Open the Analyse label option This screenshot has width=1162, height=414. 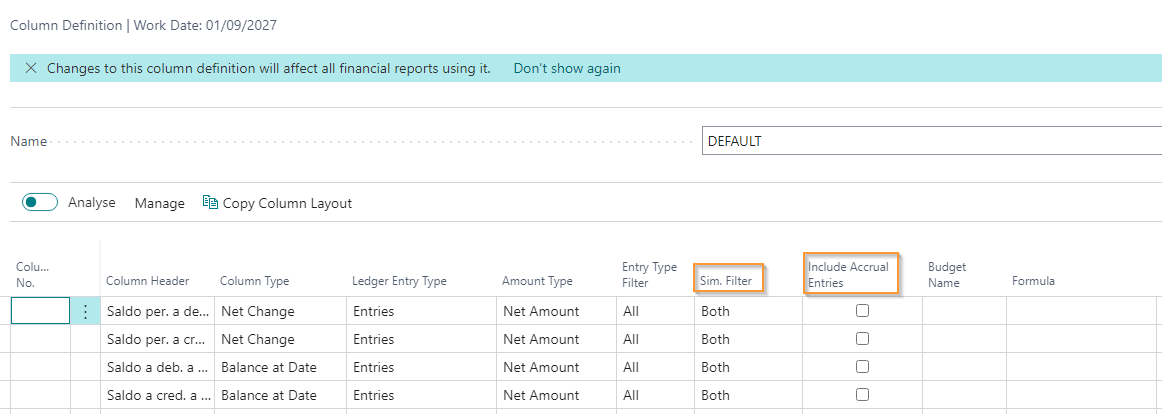[92, 202]
